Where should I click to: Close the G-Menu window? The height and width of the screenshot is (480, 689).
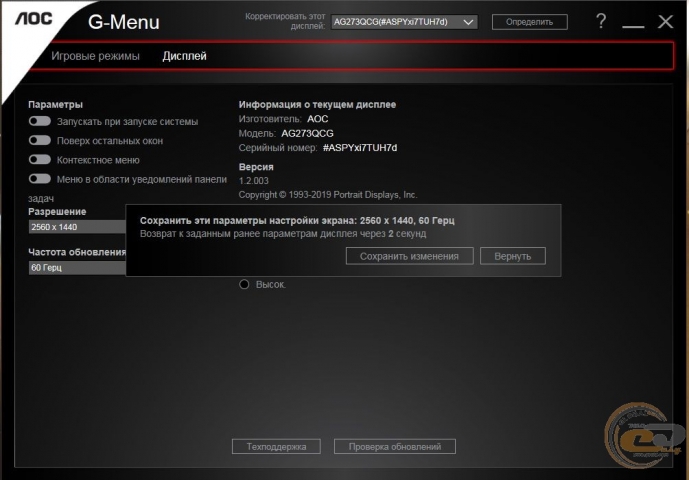pos(665,22)
